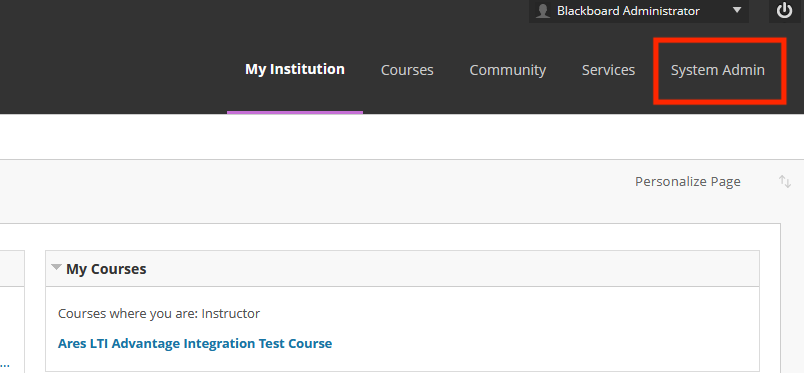Click the reorder modules arrows icon
The image size is (804, 373).
pyautogui.click(x=785, y=181)
